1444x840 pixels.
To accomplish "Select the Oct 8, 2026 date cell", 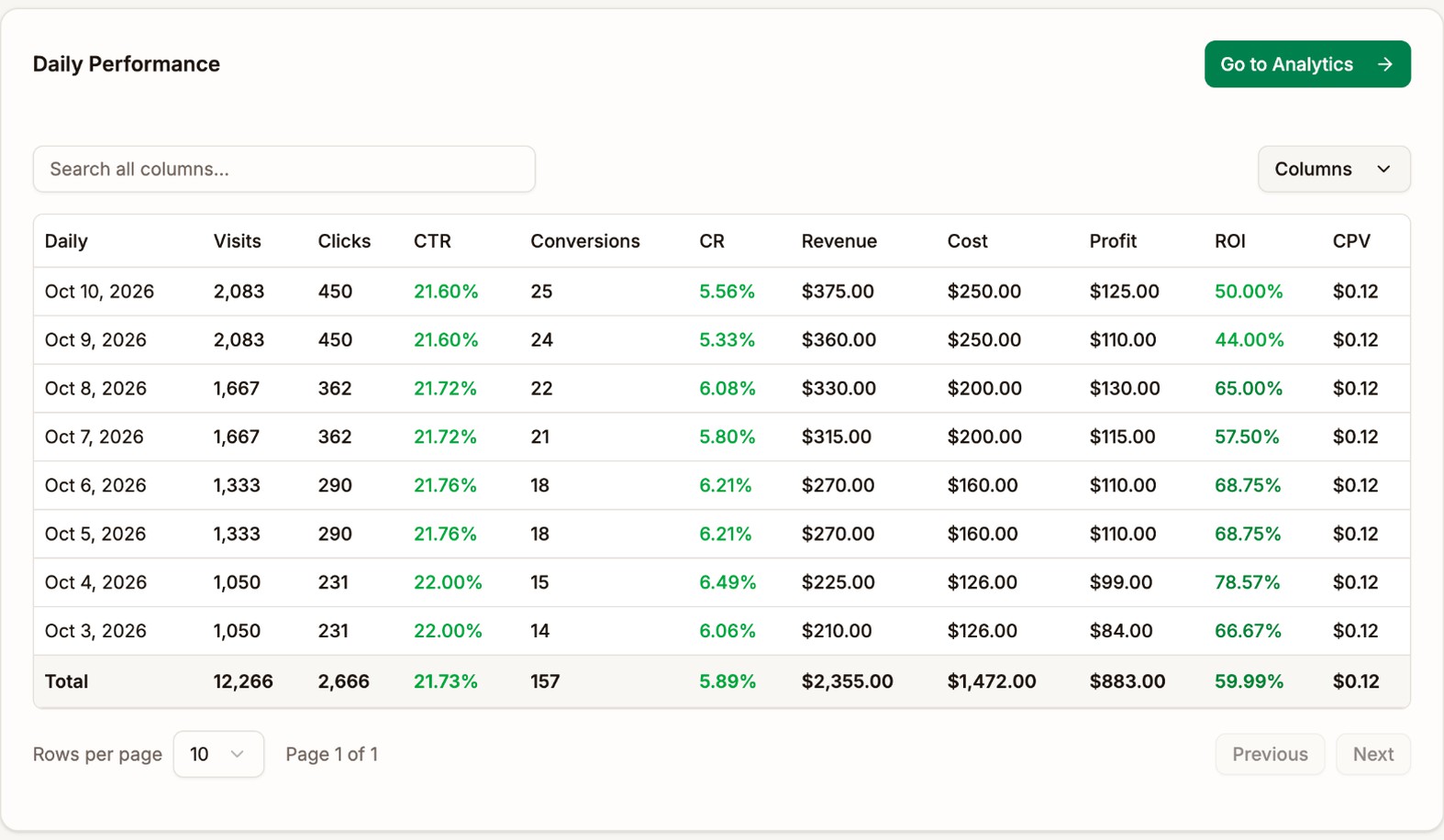I will 95,389.
